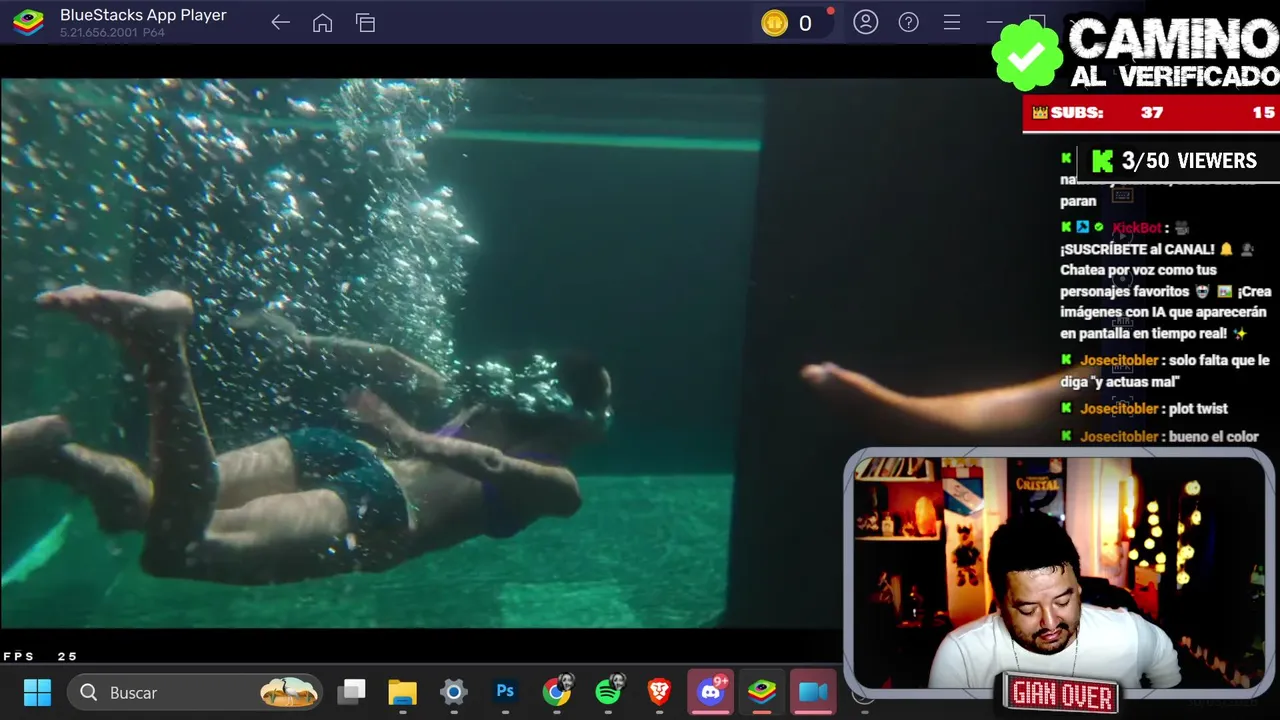This screenshot has height=720, width=1280.
Task: Click the KickBot username in chat
Action: pos(1137,228)
